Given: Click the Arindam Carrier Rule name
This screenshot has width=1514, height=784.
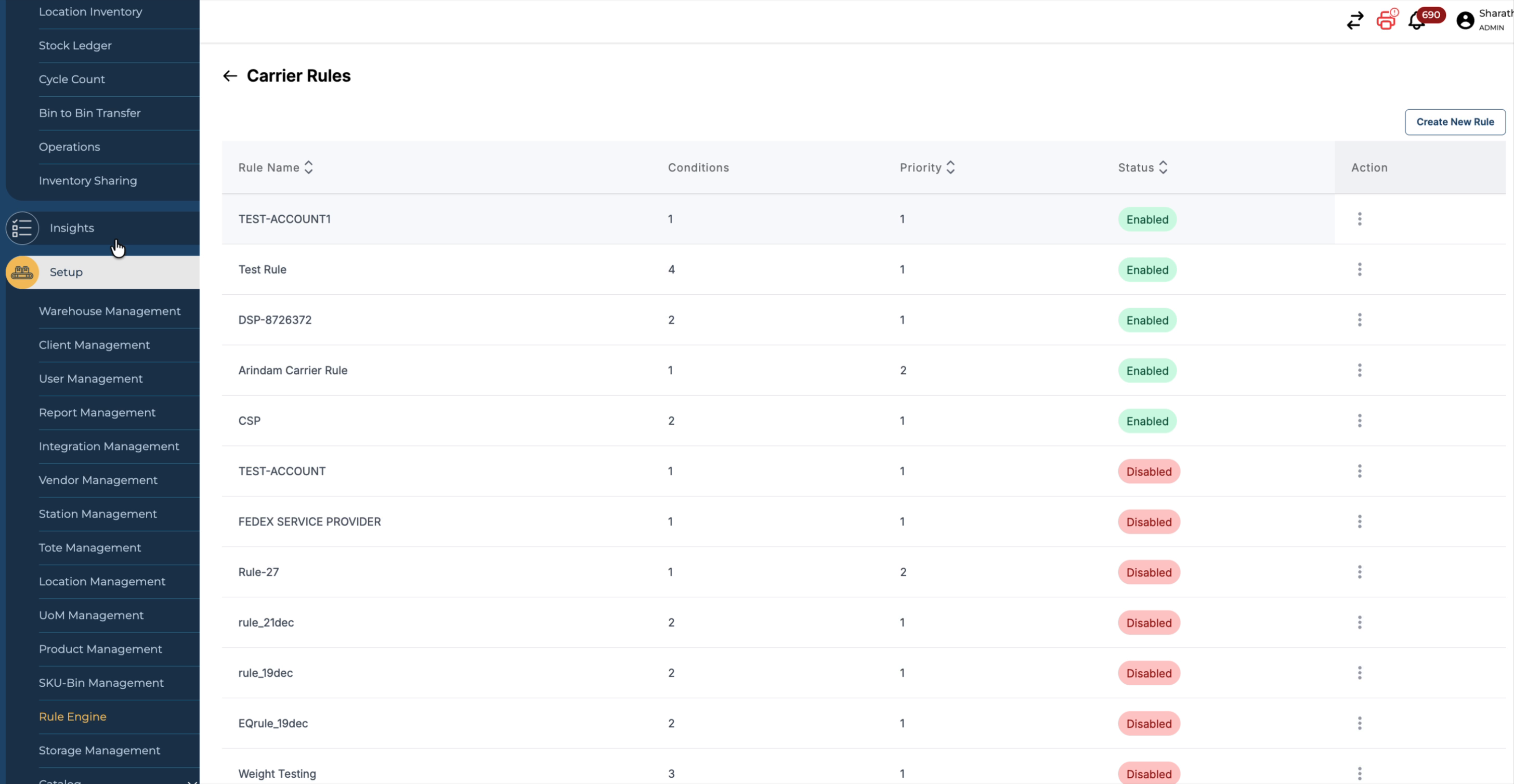Looking at the screenshot, I should point(293,371).
